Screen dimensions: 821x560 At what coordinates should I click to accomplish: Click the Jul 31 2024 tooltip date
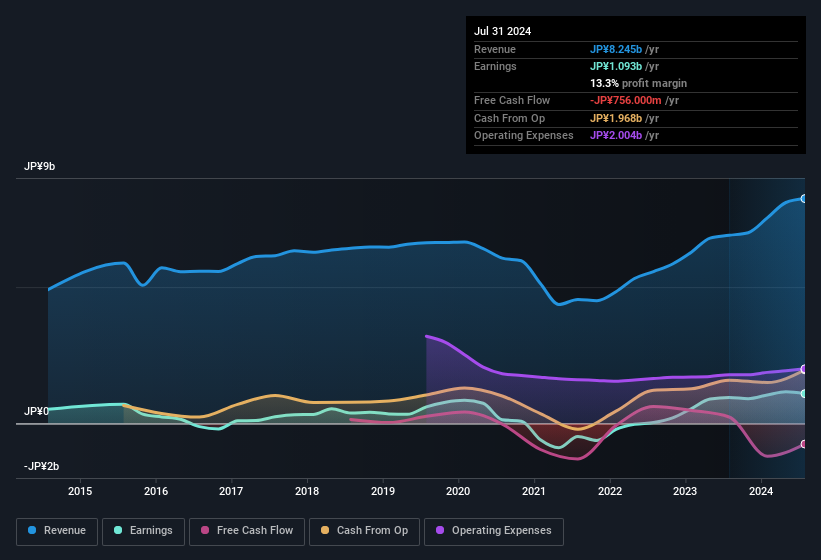pos(503,31)
